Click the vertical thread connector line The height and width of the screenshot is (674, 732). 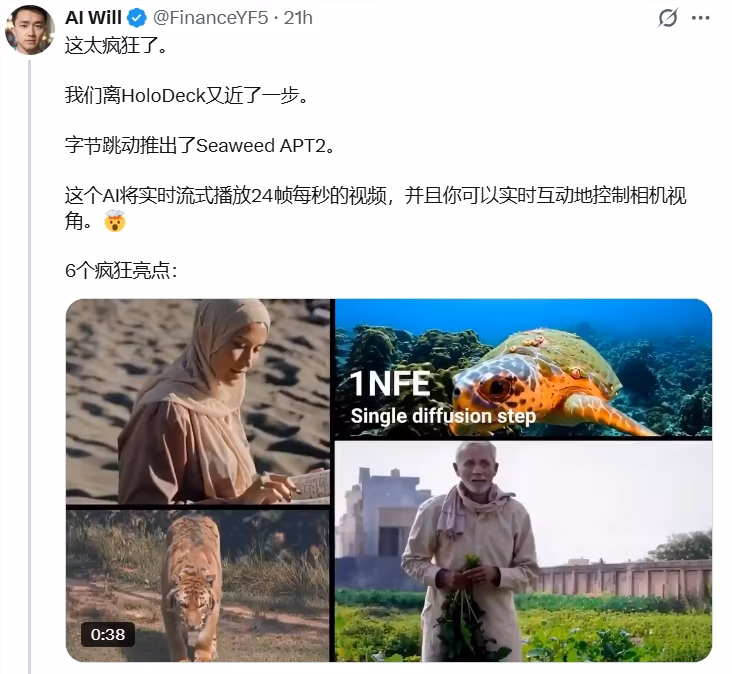30,366
